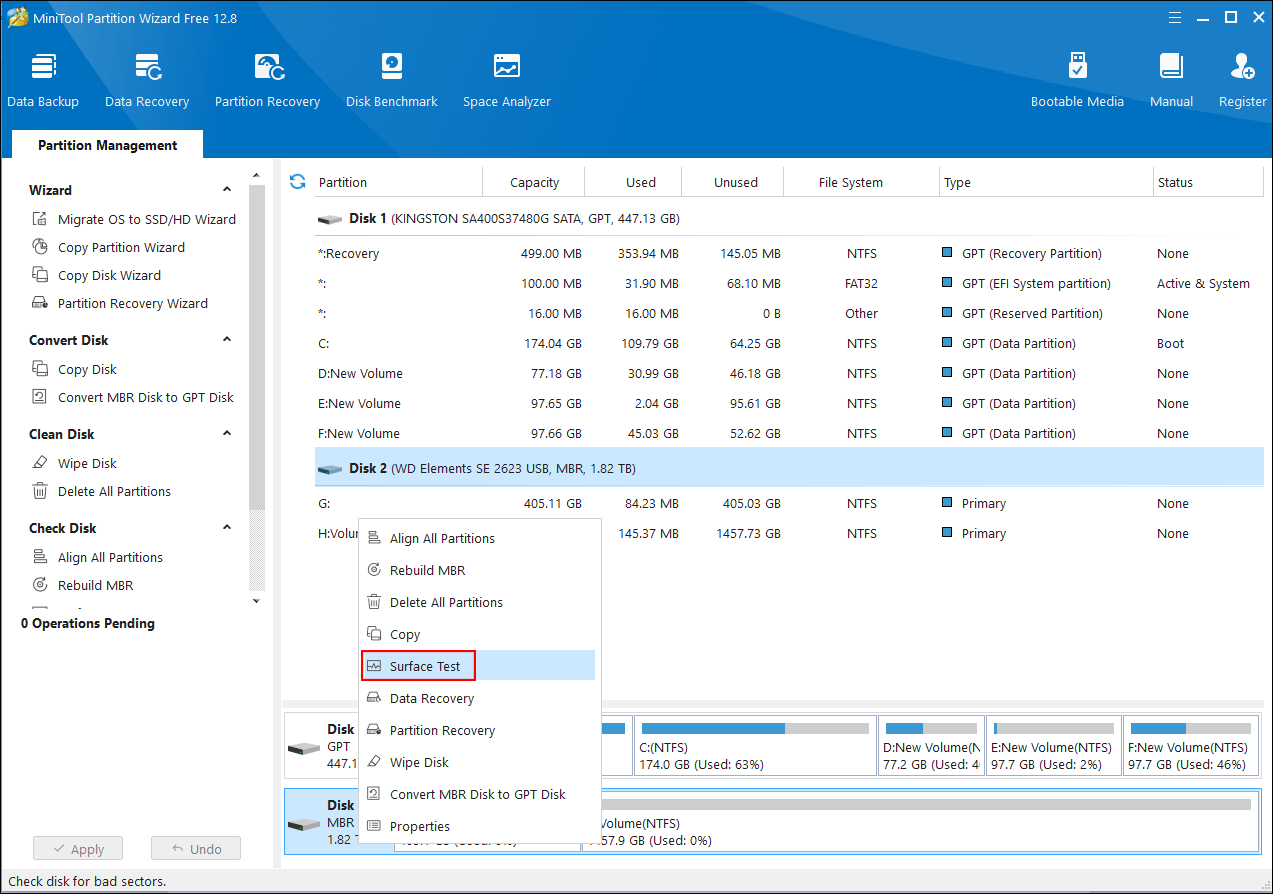Select F:New Volume partition row
Viewport: 1273px width, 894px height.
(x=789, y=434)
